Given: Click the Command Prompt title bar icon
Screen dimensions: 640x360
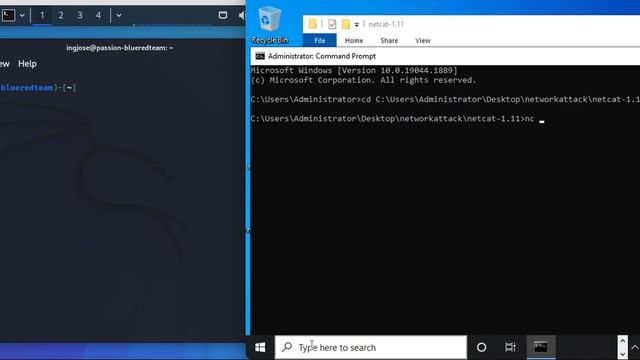Looking at the screenshot, I should 260,56.
